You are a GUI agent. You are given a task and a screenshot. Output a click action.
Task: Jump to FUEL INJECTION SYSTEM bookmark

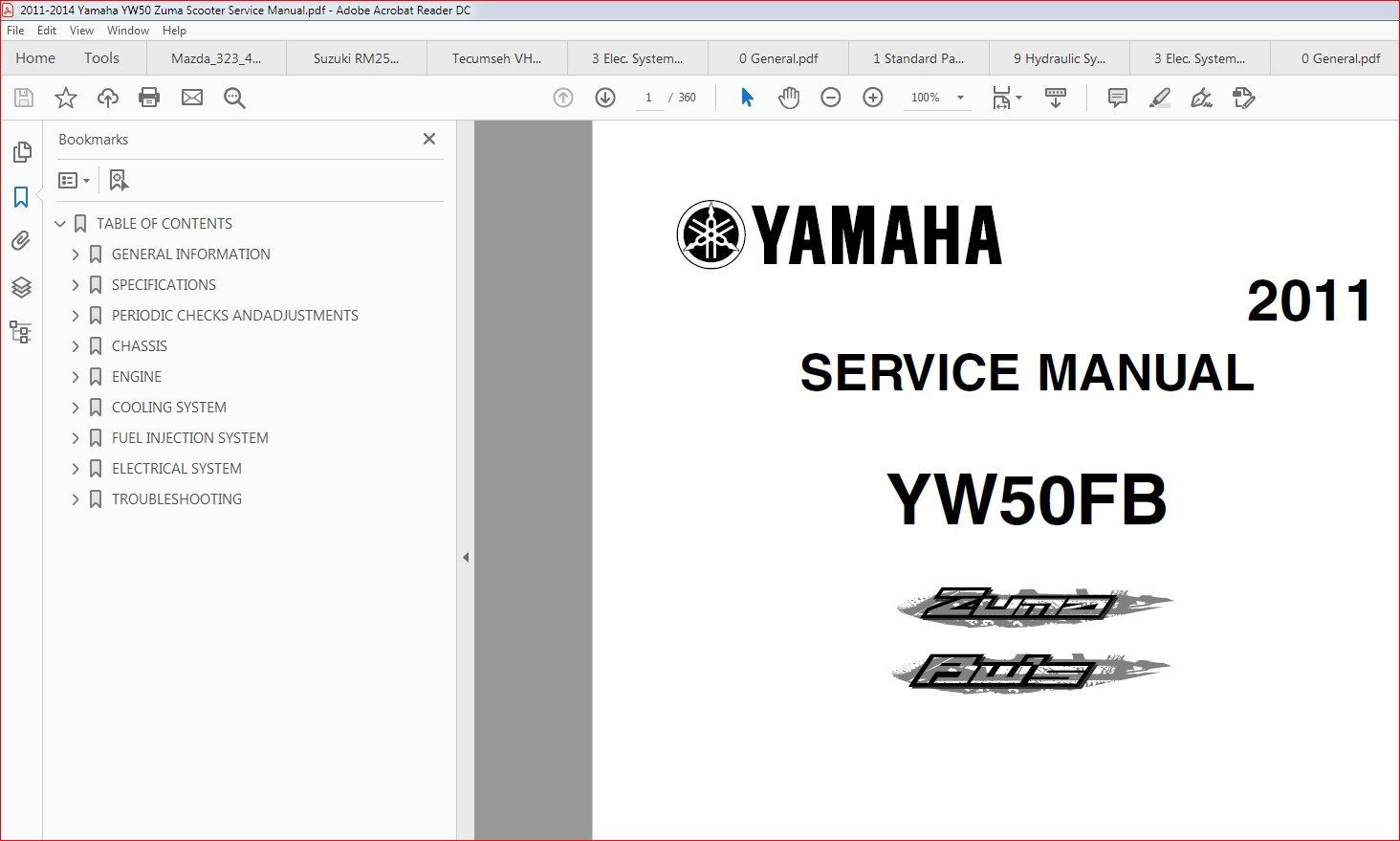pos(190,438)
